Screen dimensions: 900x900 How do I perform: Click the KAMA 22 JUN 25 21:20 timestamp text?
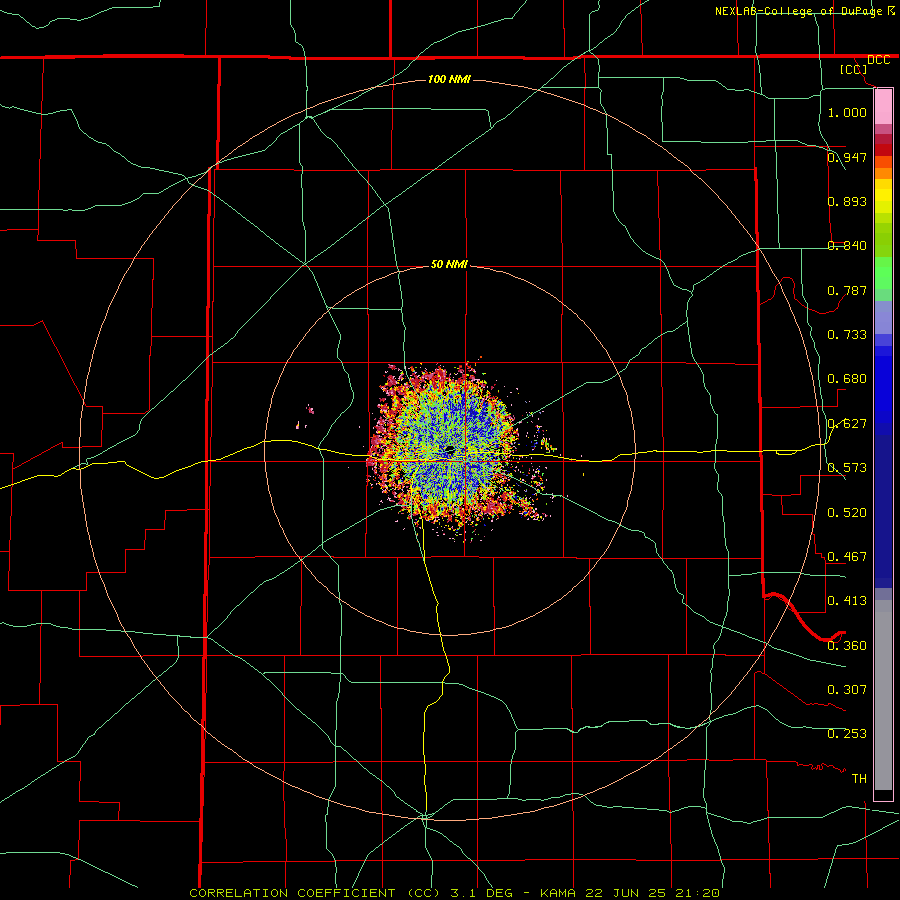point(630,893)
